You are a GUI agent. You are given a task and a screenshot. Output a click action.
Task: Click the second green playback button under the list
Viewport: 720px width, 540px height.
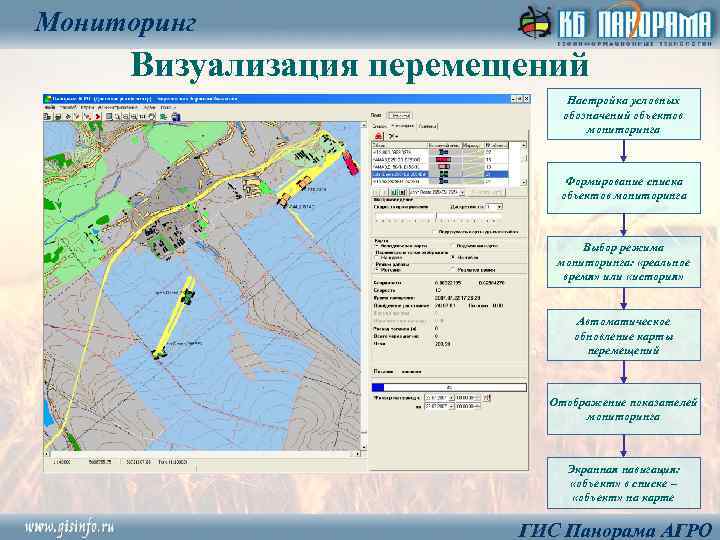click(402, 192)
